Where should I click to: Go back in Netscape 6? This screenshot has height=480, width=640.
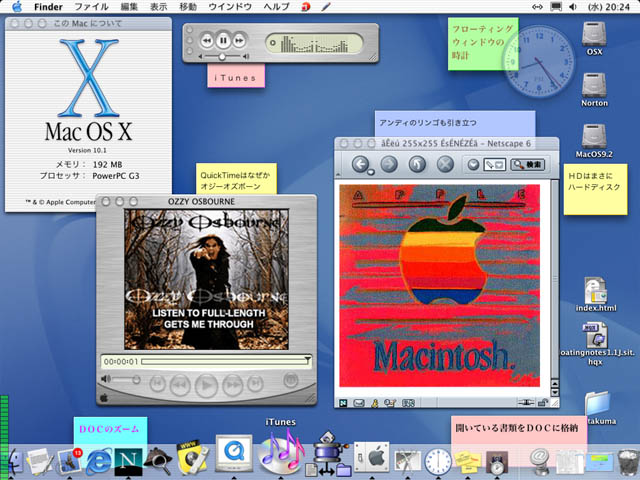[361, 164]
